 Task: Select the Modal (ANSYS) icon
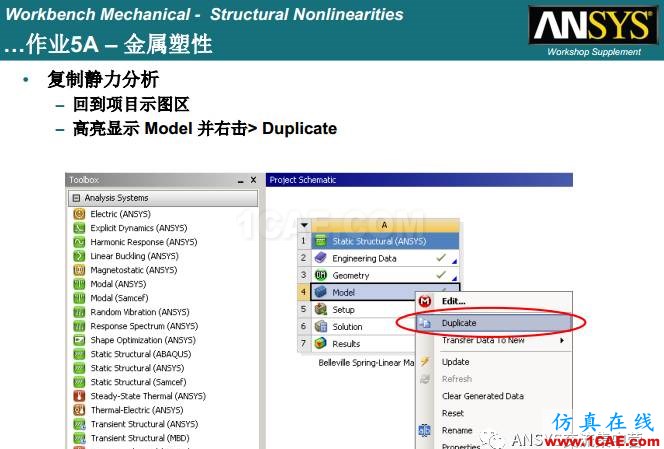[x=79, y=284]
